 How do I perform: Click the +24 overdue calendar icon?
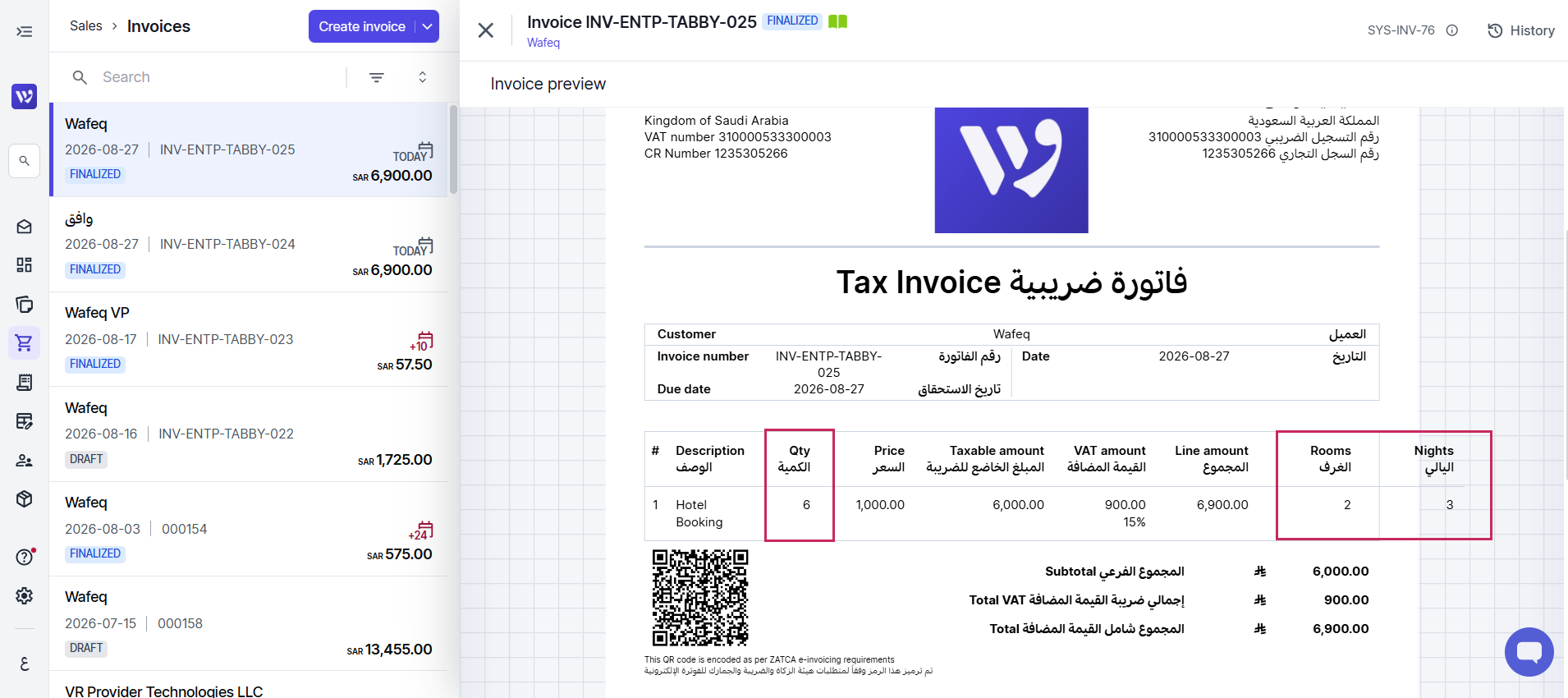(422, 530)
